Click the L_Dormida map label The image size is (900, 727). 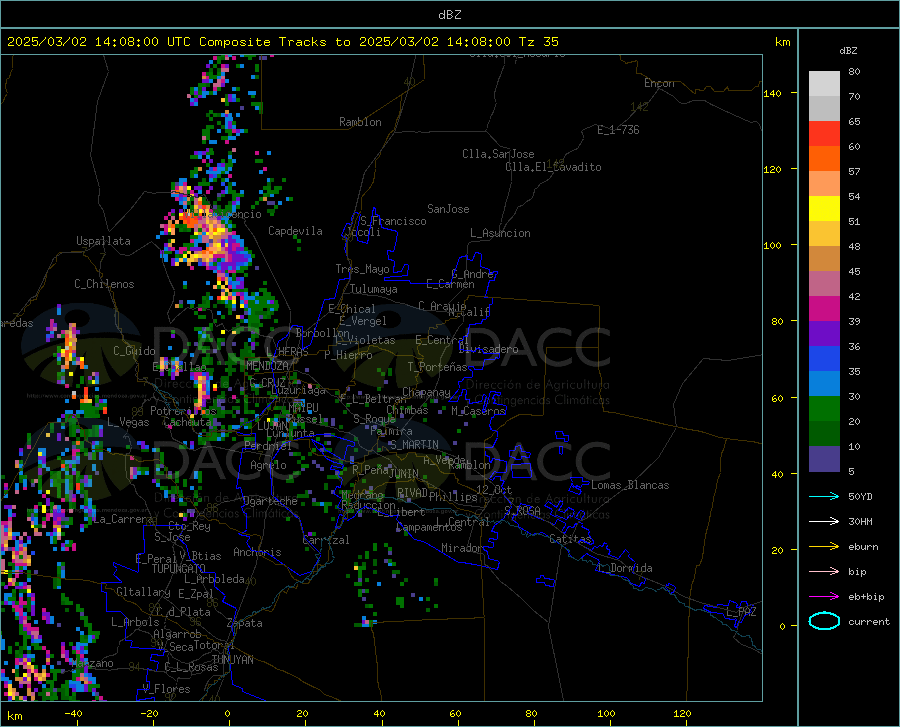[624, 568]
